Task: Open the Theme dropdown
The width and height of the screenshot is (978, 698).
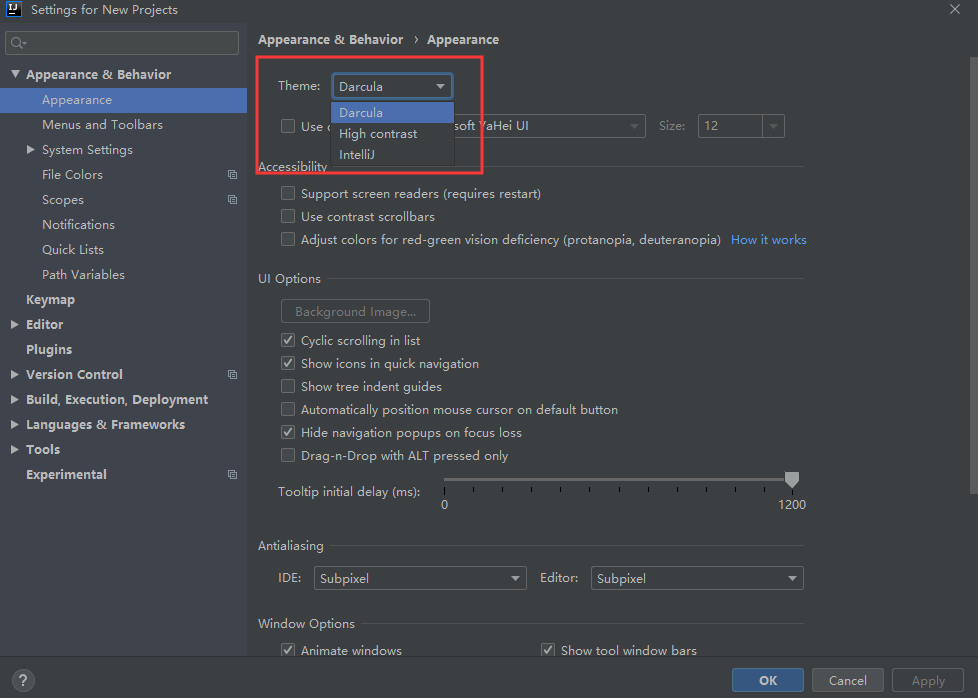Action: (392, 86)
